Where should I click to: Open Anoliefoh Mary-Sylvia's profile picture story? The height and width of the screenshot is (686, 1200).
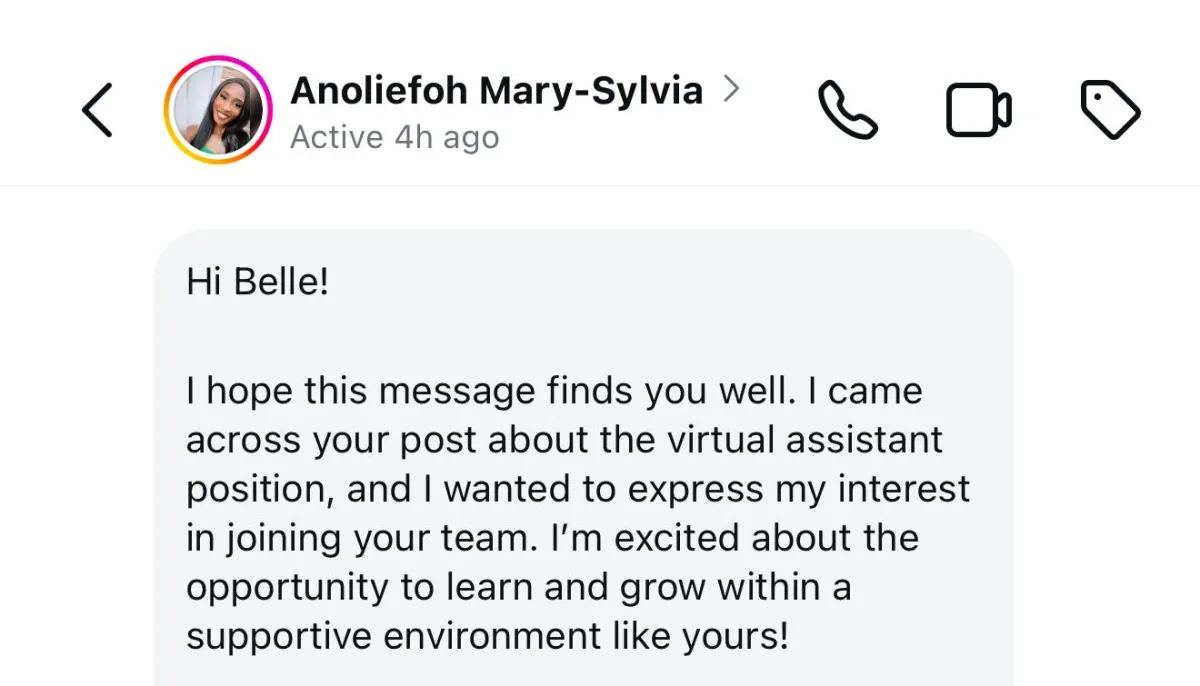point(218,110)
